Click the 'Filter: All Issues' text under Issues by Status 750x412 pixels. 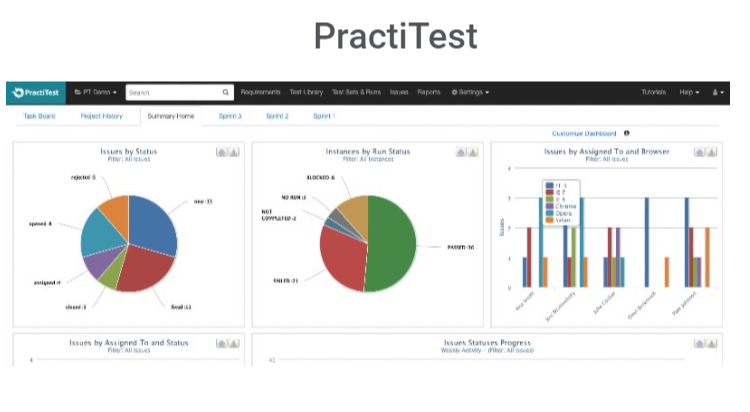129,159
